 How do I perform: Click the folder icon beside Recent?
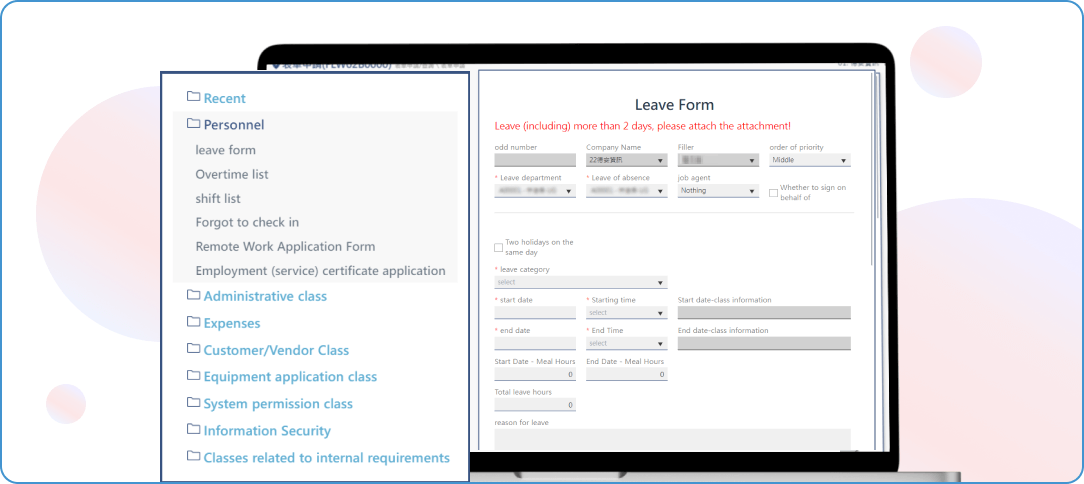pyautogui.click(x=193, y=97)
